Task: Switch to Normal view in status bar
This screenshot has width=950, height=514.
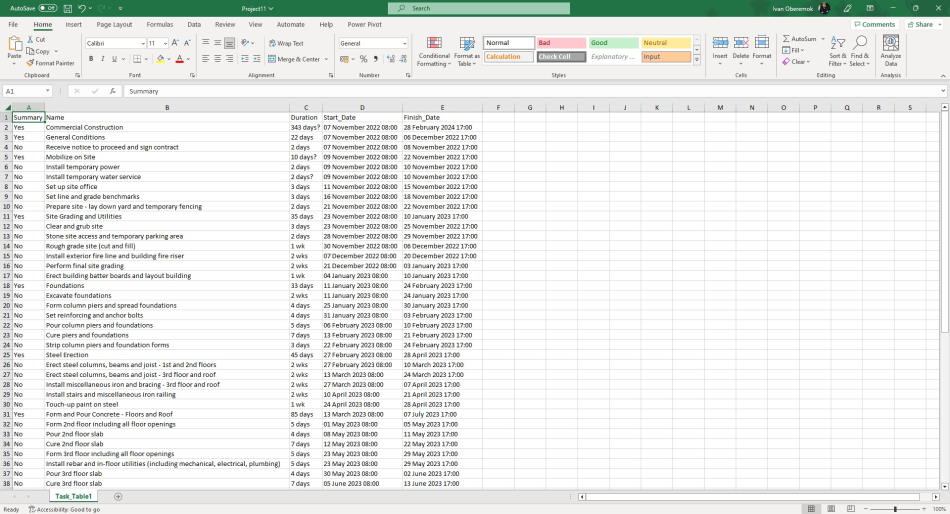Action: [x=811, y=509]
